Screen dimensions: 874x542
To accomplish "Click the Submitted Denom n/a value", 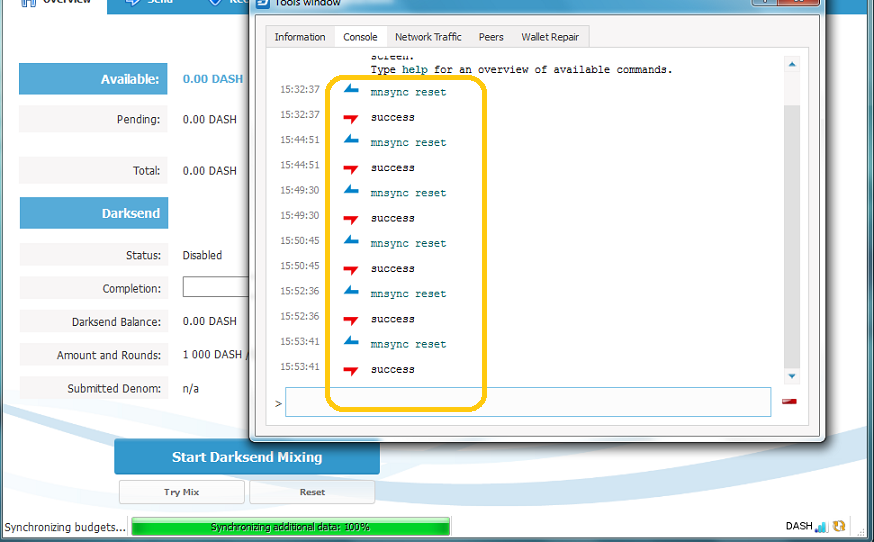I will pos(191,389).
